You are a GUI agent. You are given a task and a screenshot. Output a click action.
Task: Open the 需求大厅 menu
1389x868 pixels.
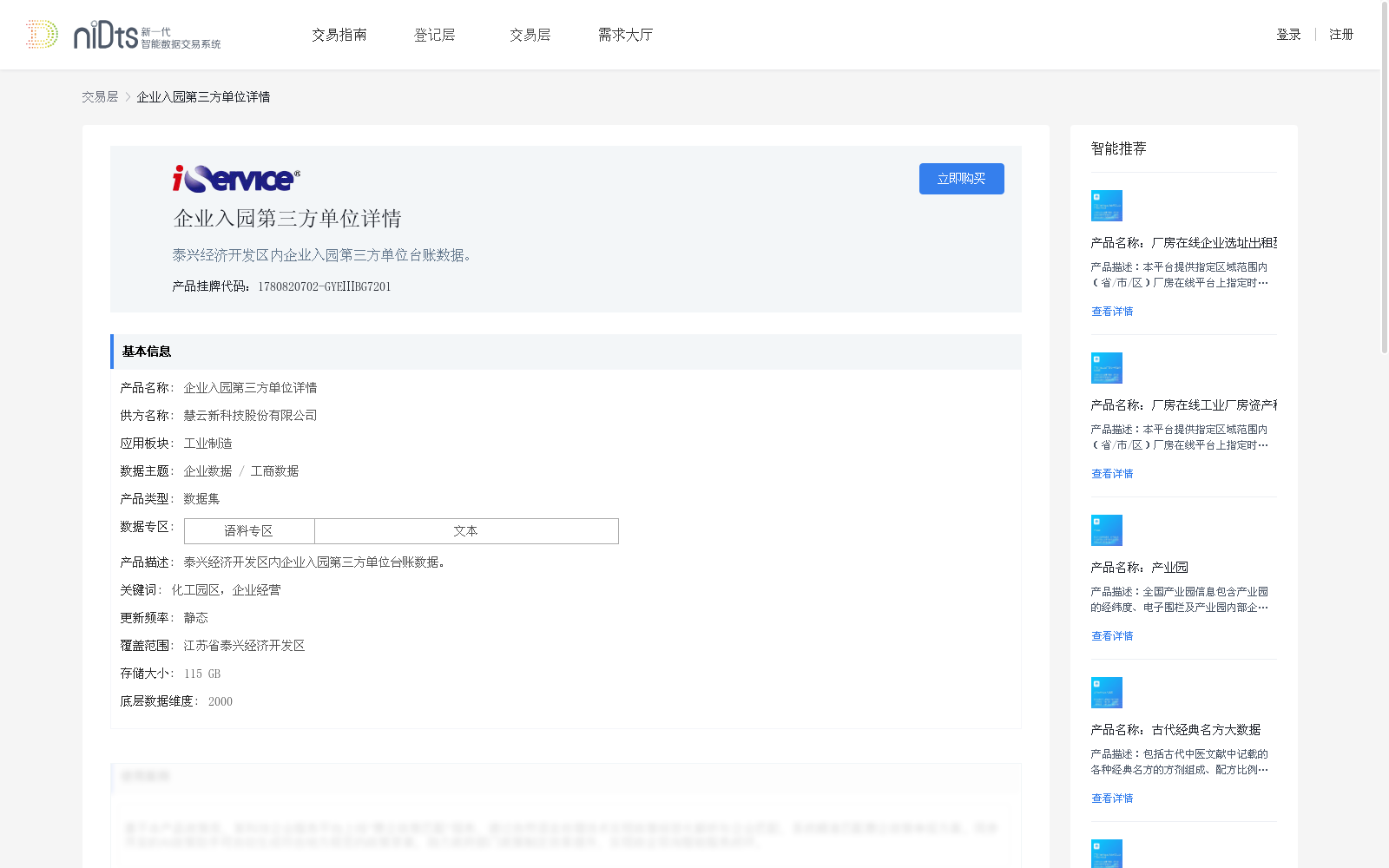click(x=625, y=35)
